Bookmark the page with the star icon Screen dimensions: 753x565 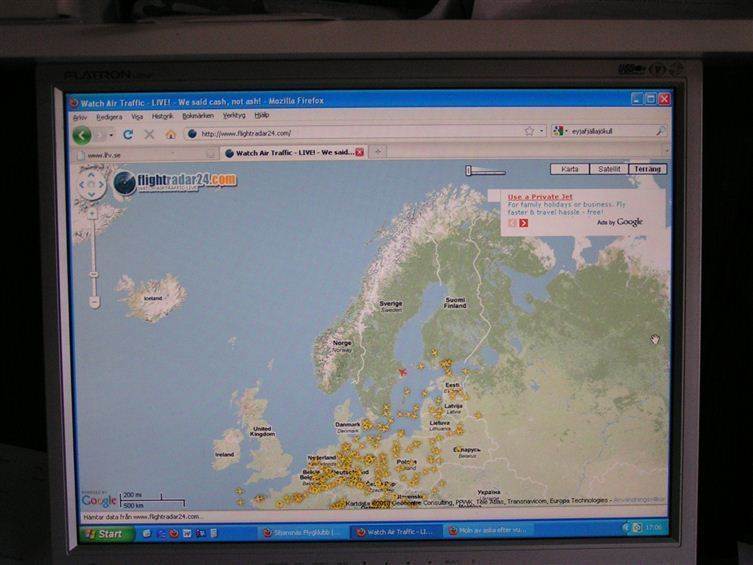tap(529, 131)
